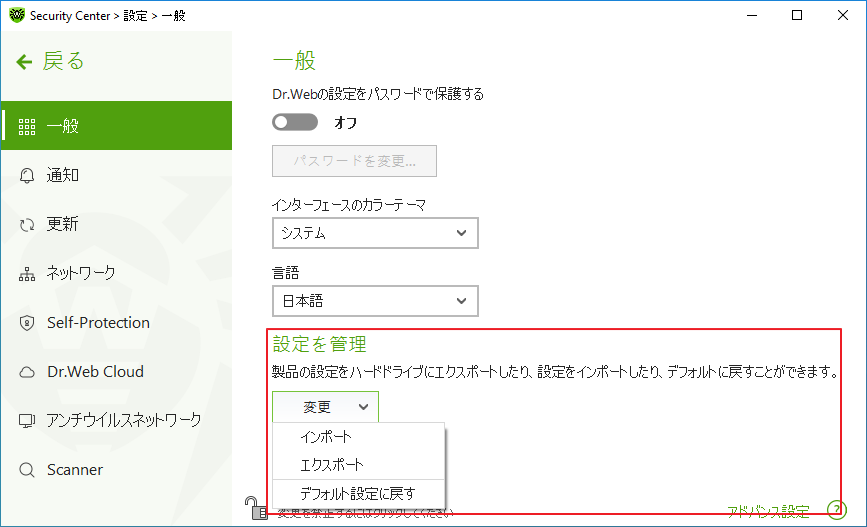Click the Dr.Web Cloud cloud icon
Screen dimensions: 867x527
[x=27, y=372]
